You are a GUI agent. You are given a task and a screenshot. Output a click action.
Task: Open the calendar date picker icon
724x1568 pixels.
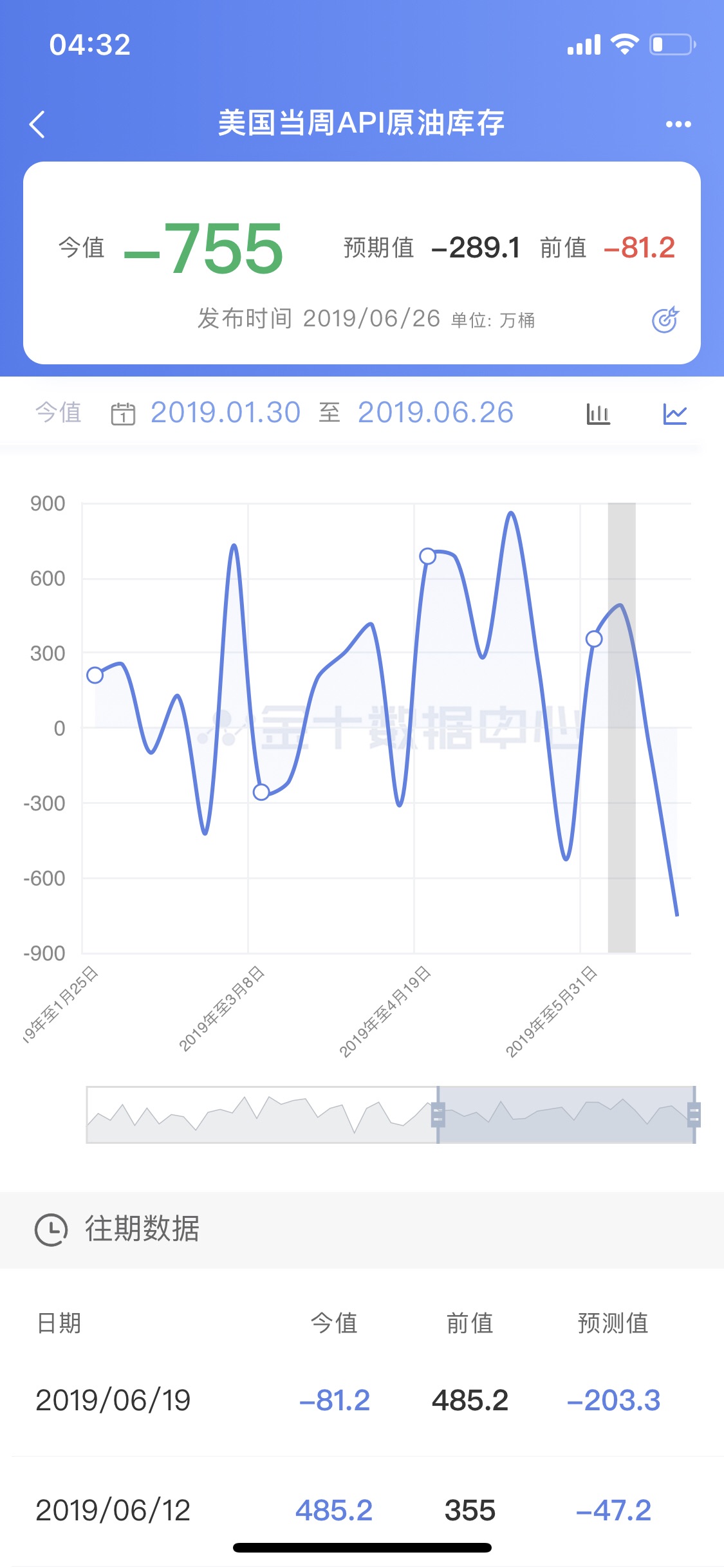pos(123,413)
